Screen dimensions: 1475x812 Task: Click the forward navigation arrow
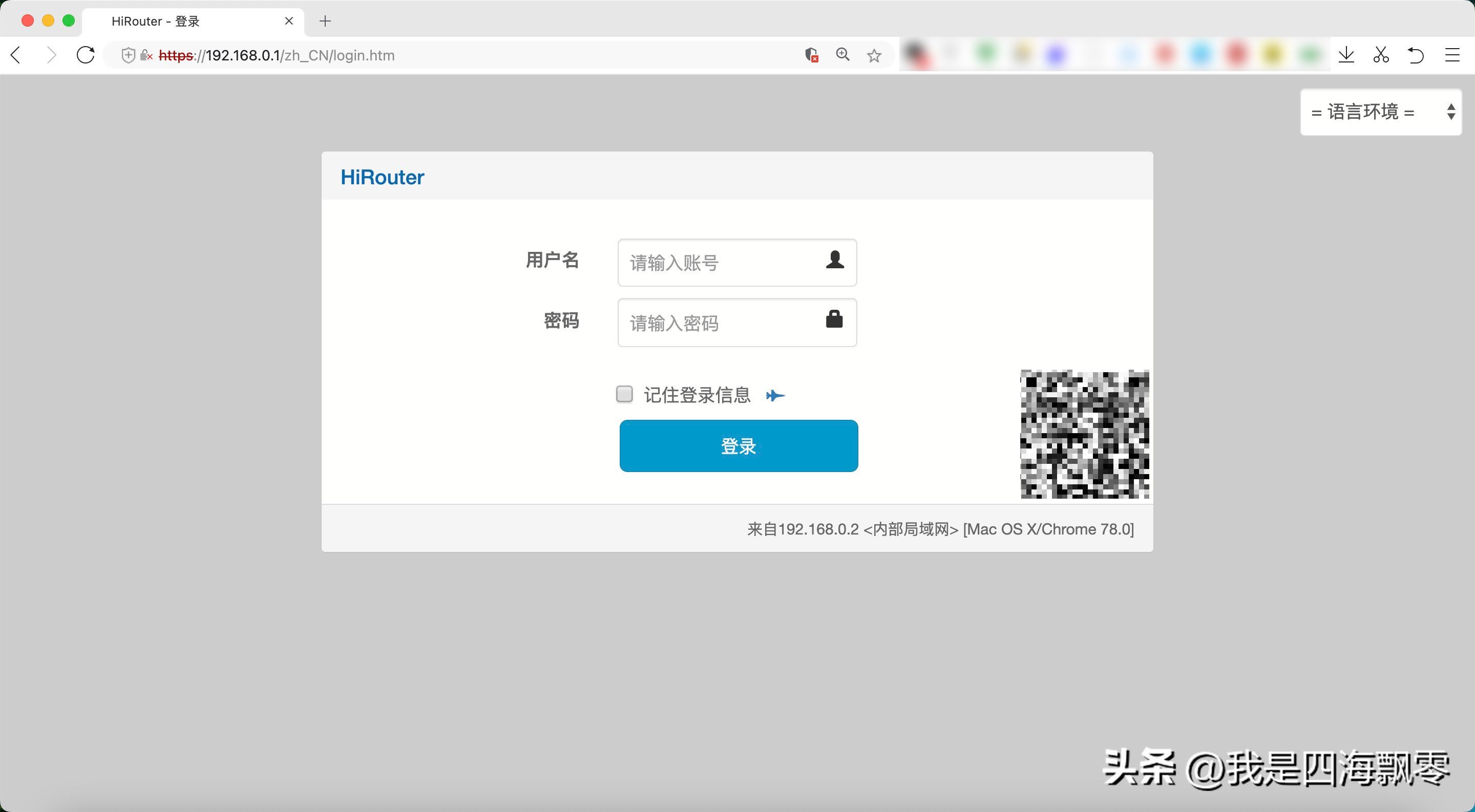[52, 55]
